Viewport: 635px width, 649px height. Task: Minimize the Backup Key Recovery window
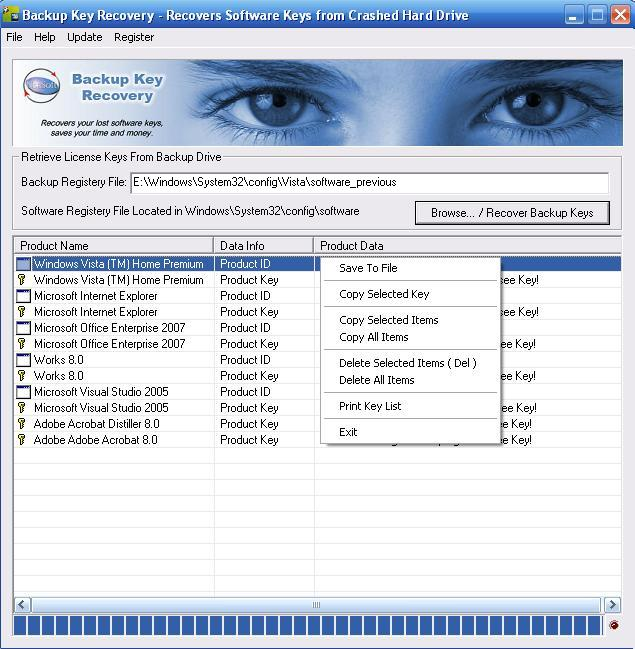tap(574, 15)
